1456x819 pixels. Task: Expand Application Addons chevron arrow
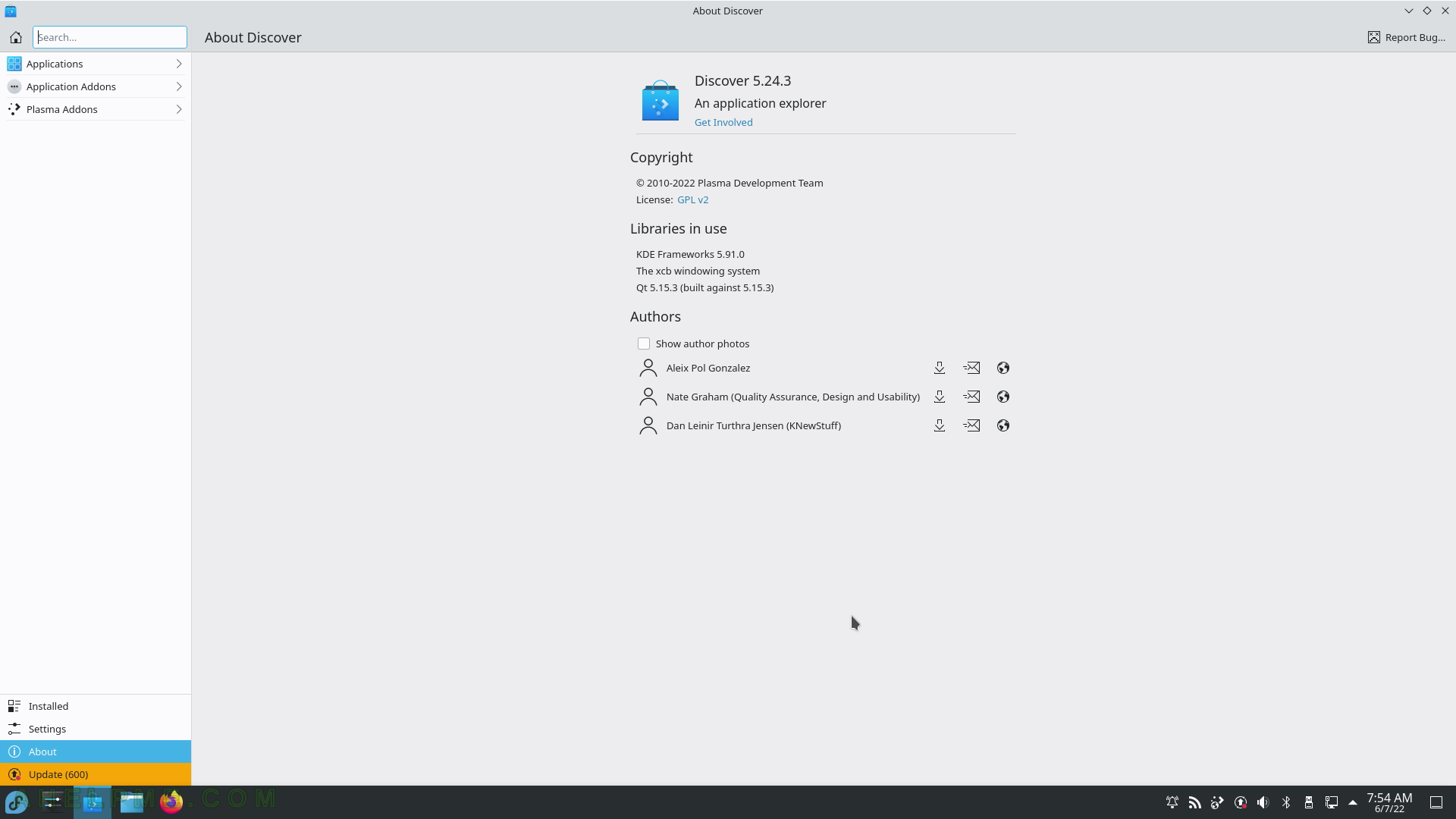coord(179,86)
